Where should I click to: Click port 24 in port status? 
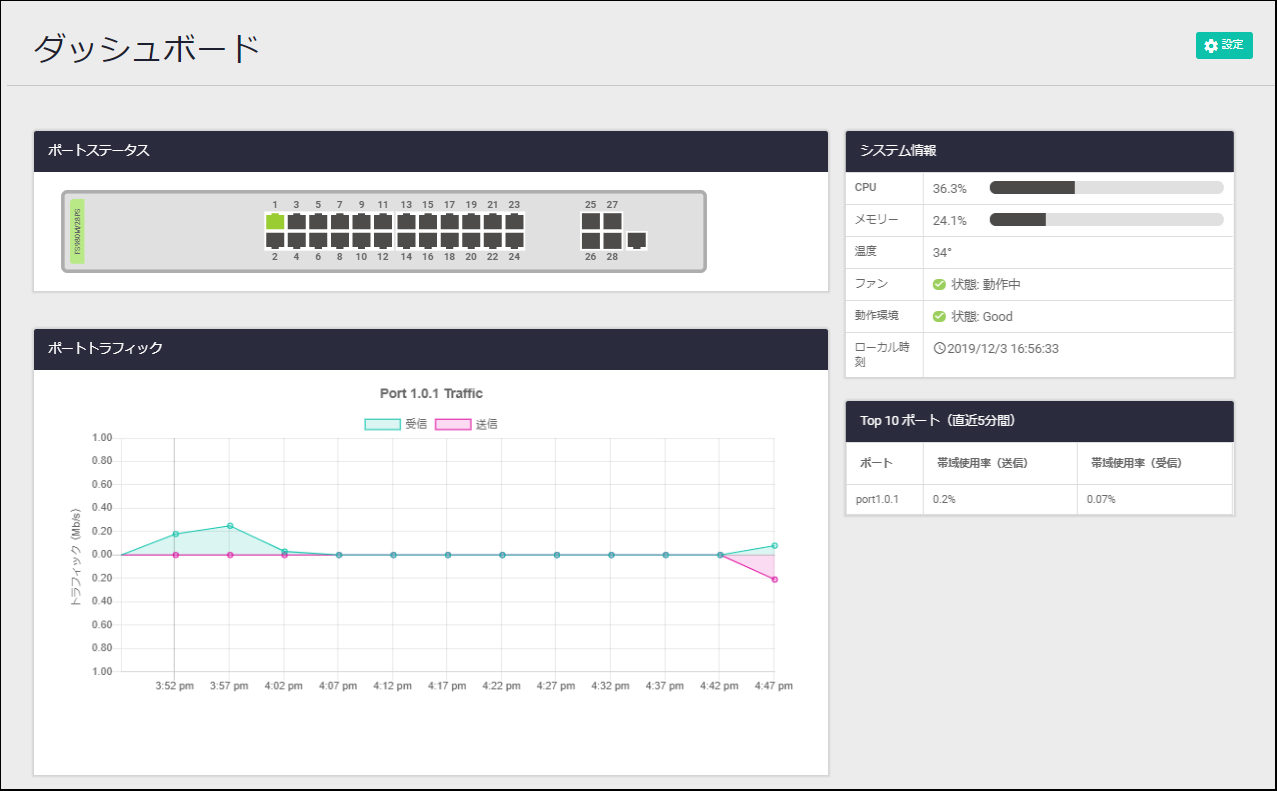[x=514, y=240]
